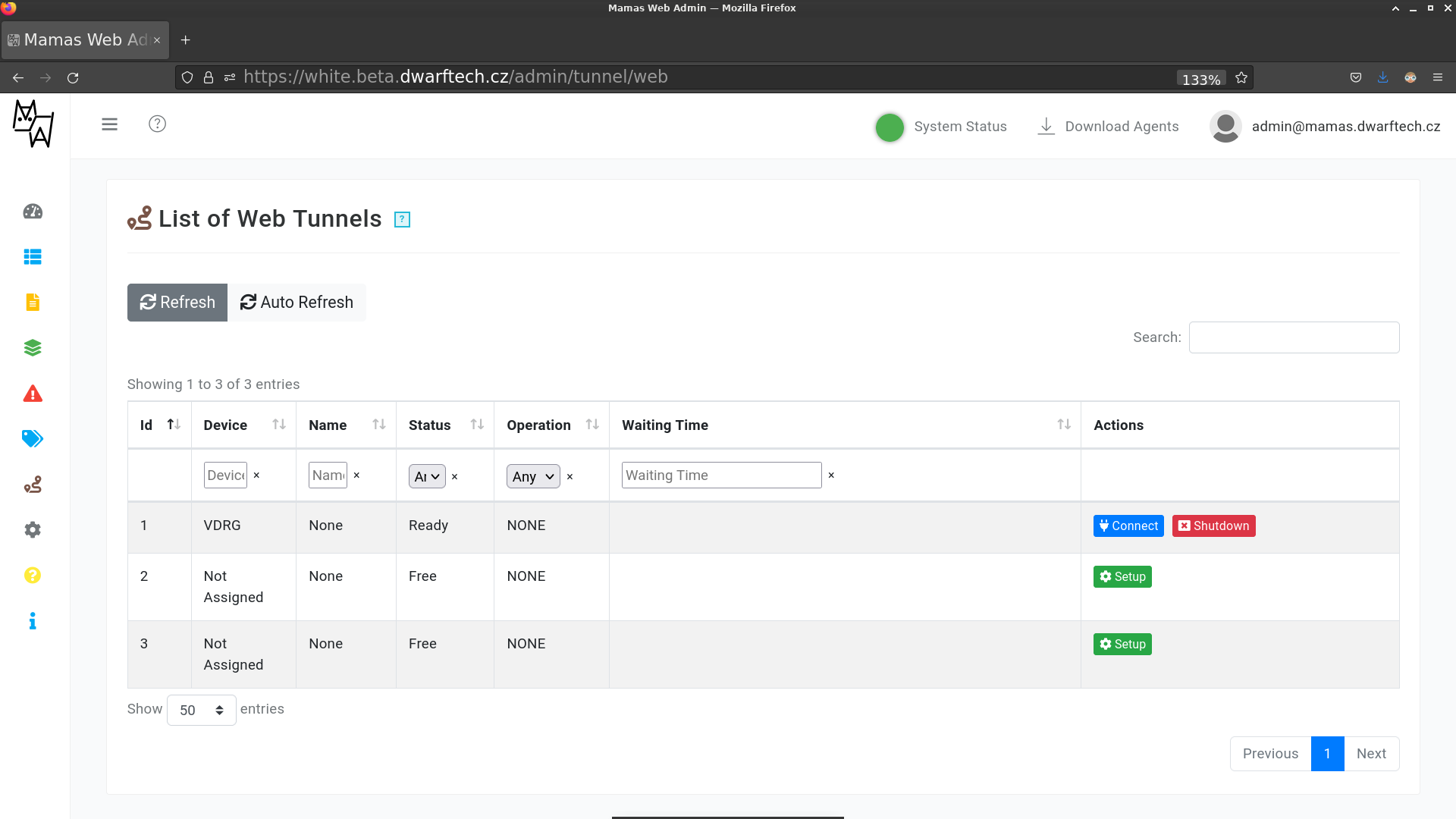The width and height of the screenshot is (1456, 819).
Task: Click the red Shutdown button
Action: [1213, 526]
